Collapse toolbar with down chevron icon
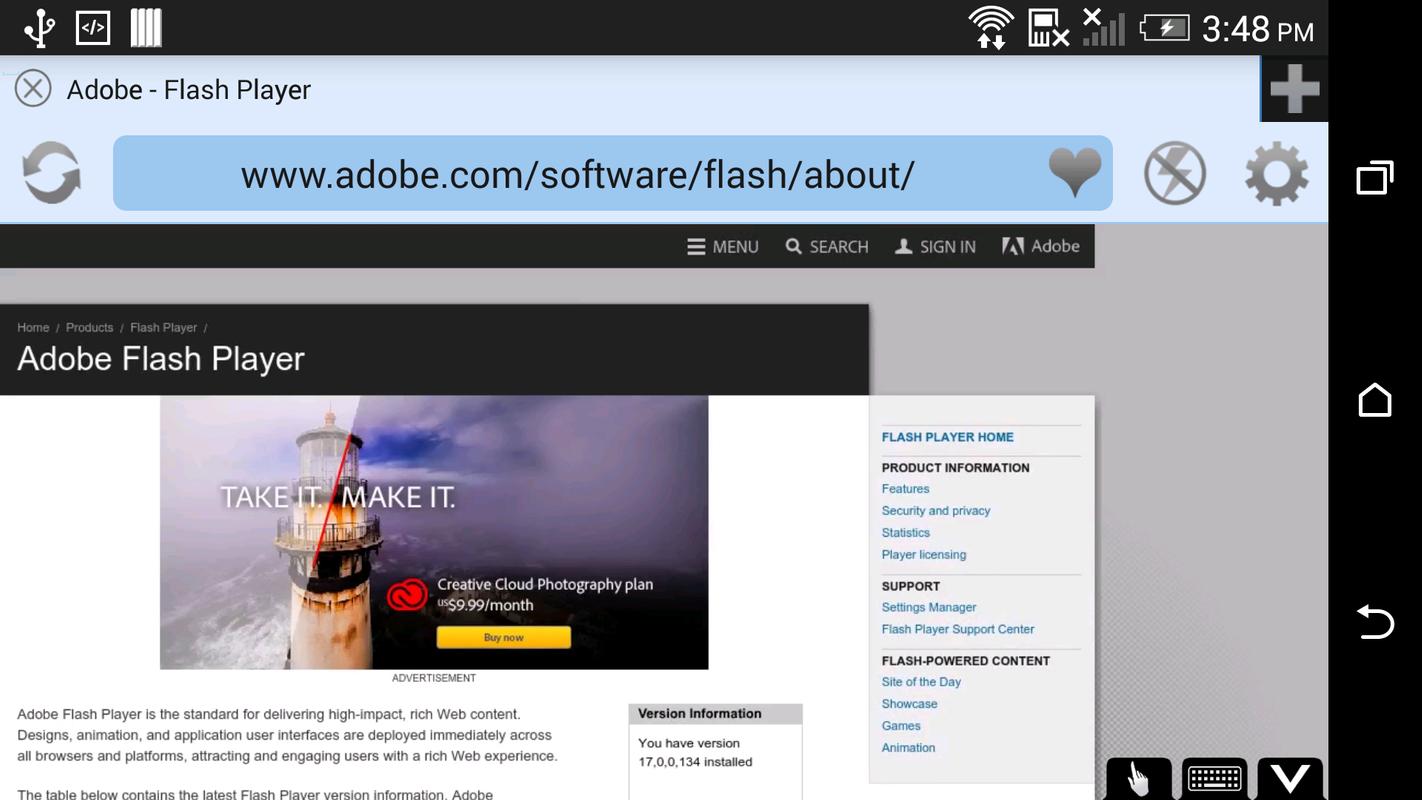Image resolution: width=1422 pixels, height=800 pixels. pyautogui.click(x=1290, y=778)
